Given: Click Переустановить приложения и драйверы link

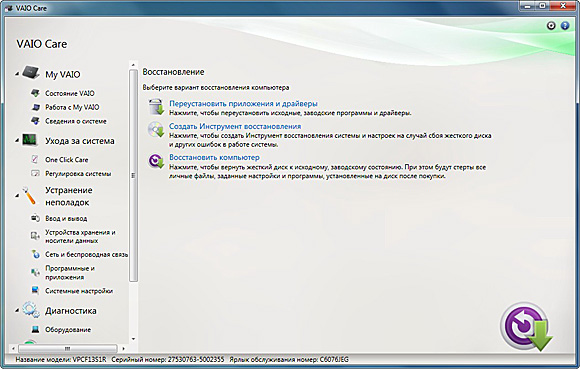Looking at the screenshot, I should click(243, 104).
